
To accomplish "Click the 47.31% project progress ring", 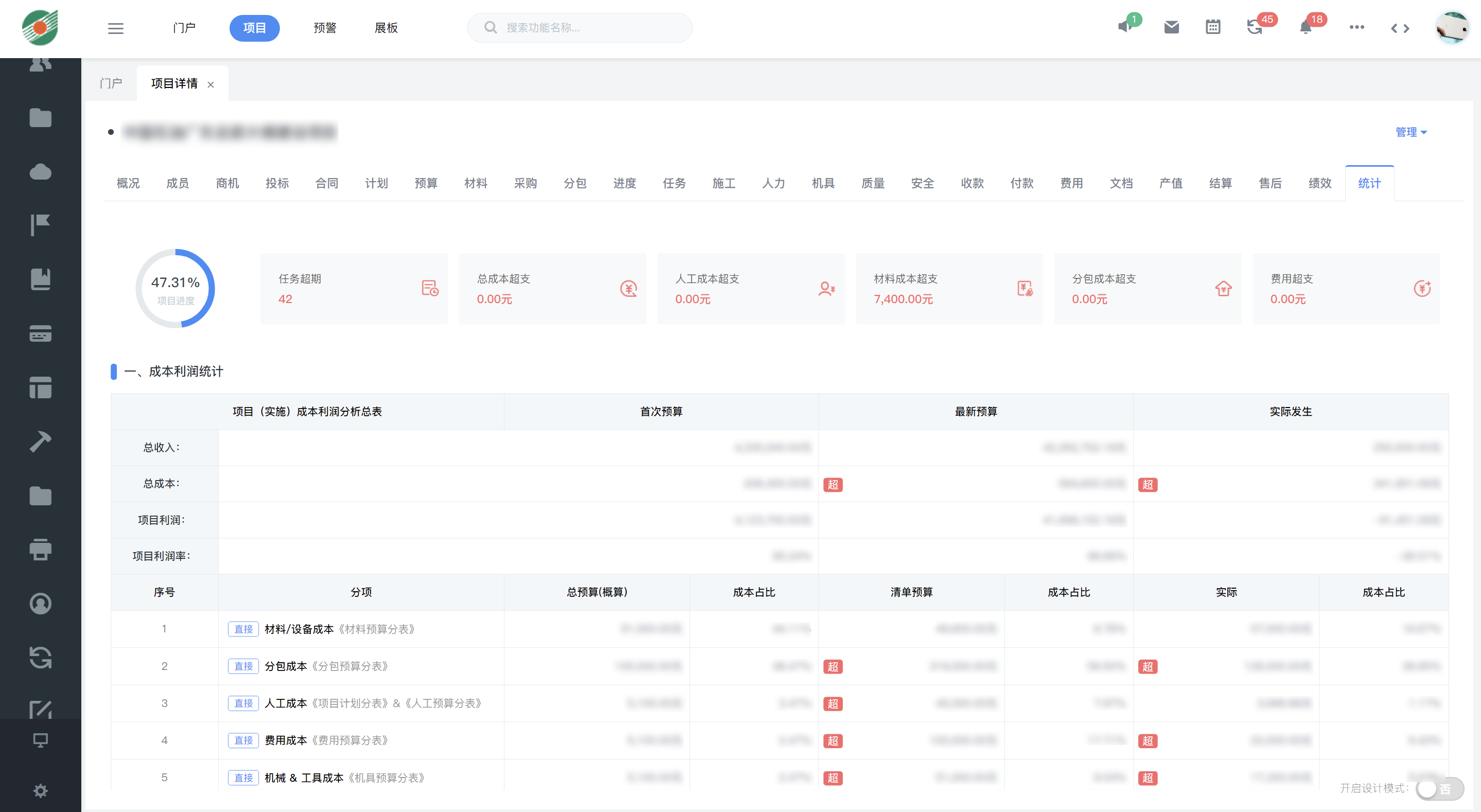I will pos(175,289).
